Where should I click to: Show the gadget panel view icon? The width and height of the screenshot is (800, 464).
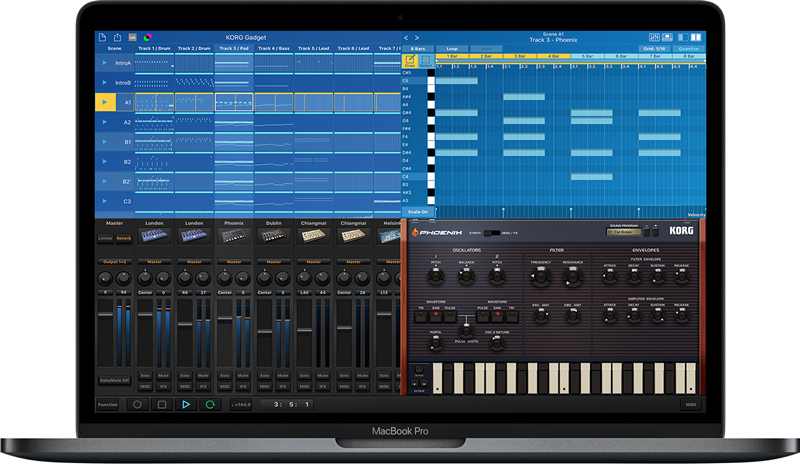[x=667, y=37]
